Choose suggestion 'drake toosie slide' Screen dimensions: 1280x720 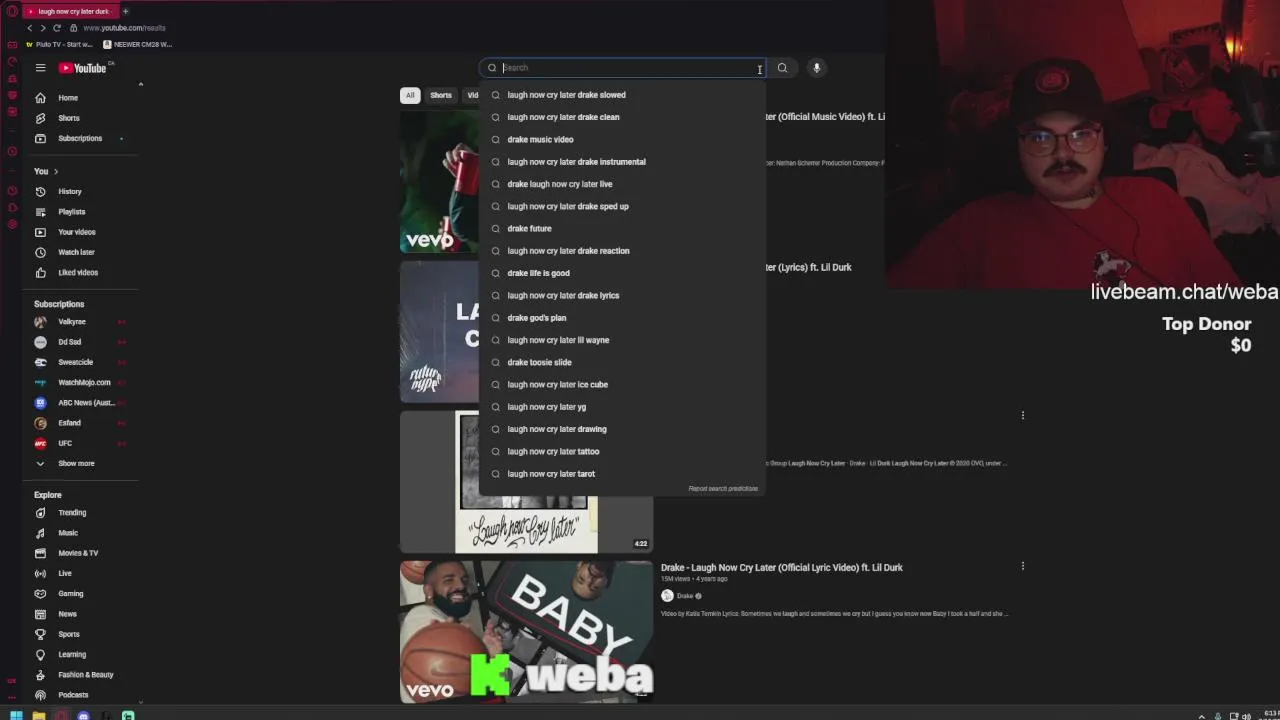[622, 362]
